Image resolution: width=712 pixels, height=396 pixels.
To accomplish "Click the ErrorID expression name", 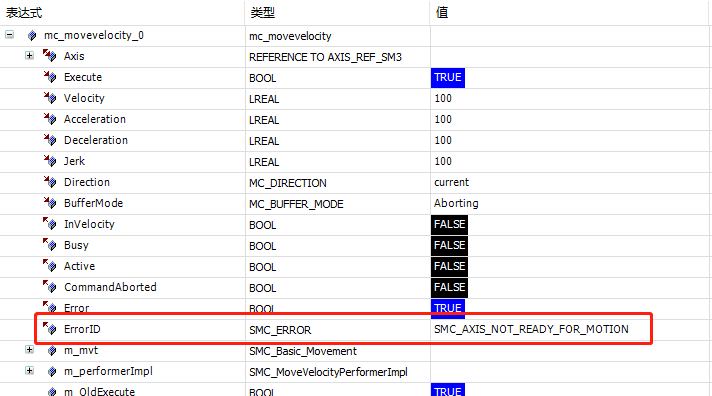I will (82, 329).
